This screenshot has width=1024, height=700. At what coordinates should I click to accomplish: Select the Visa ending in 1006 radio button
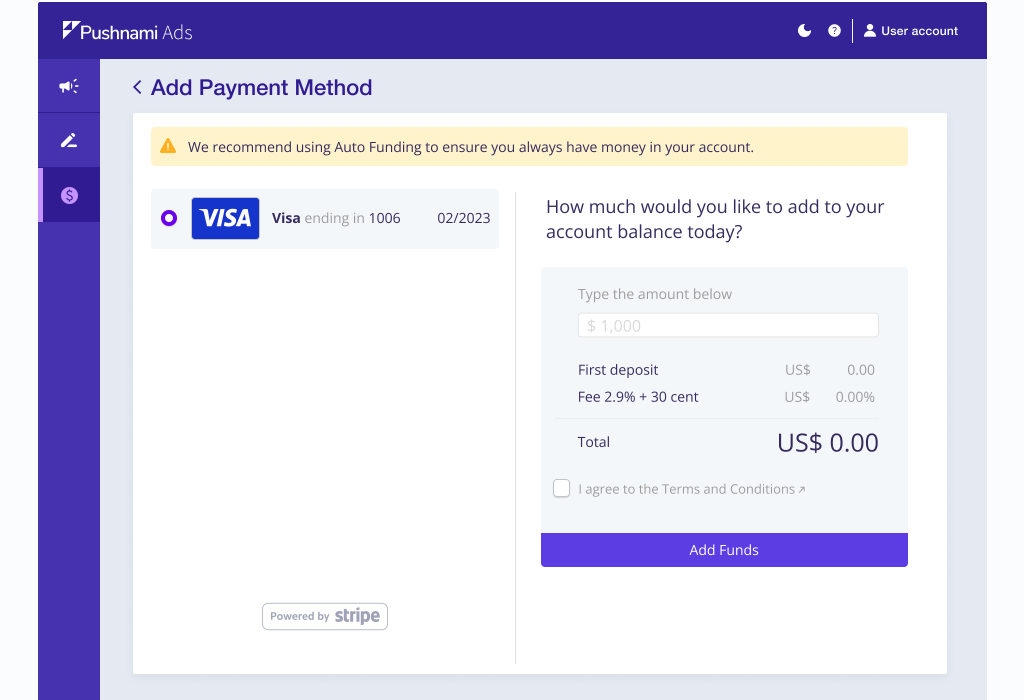pos(169,218)
